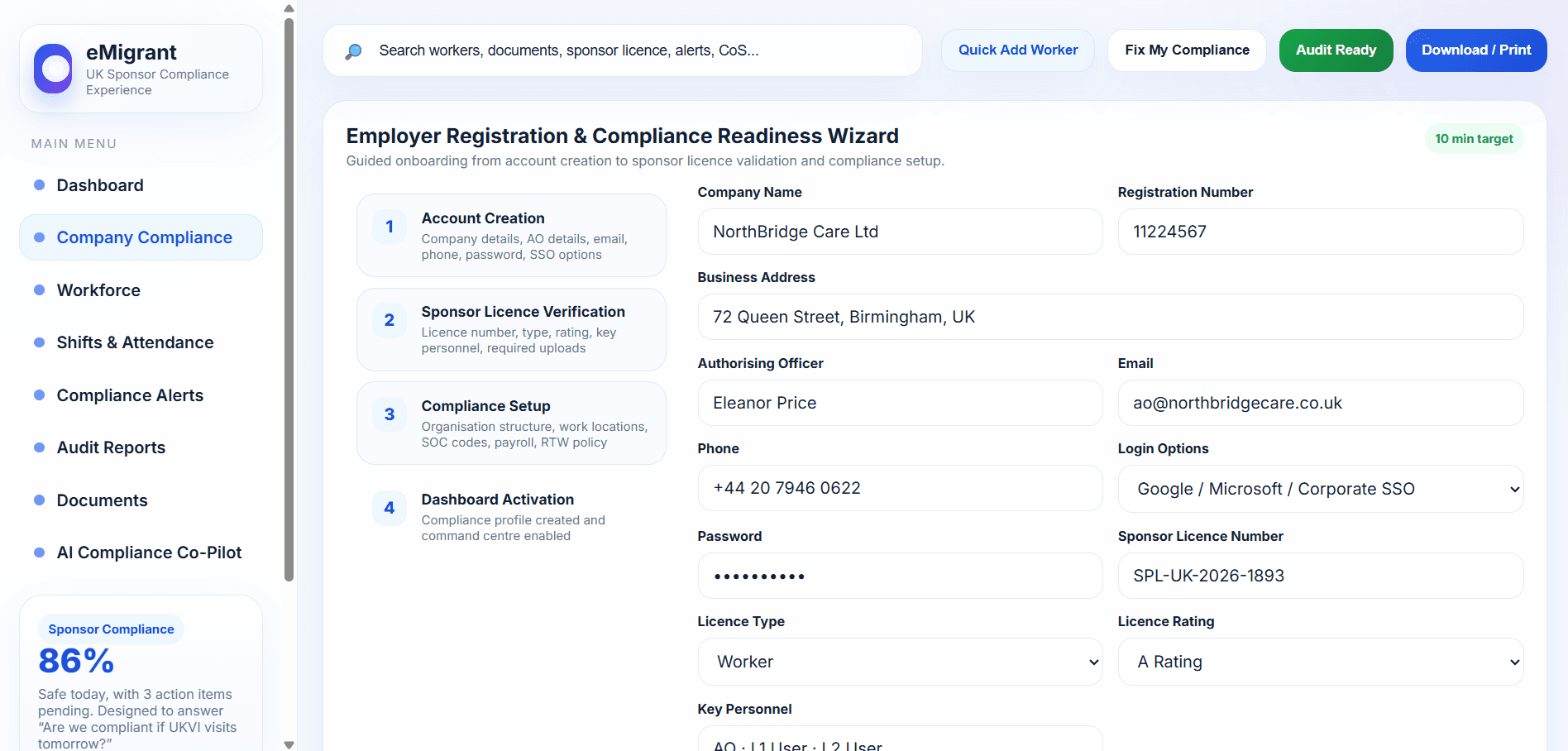Open the Licence Type dropdown showing Worker
Image resolution: width=1568 pixels, height=751 pixels.
900,662
